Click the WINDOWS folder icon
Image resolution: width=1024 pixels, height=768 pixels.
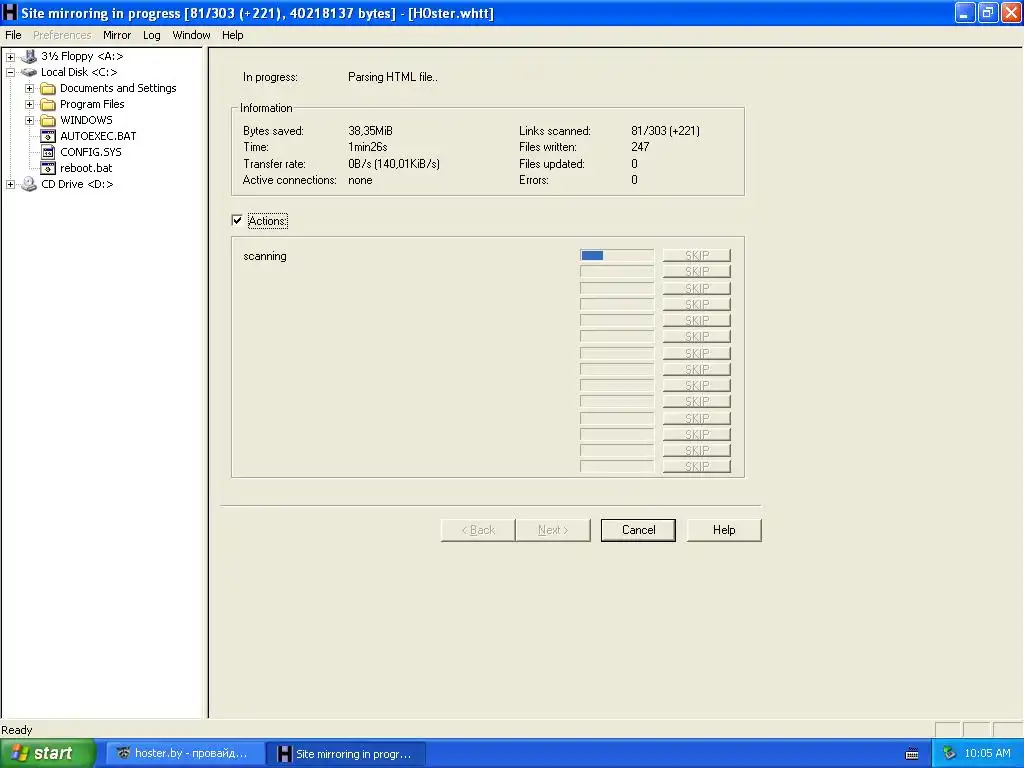48,120
